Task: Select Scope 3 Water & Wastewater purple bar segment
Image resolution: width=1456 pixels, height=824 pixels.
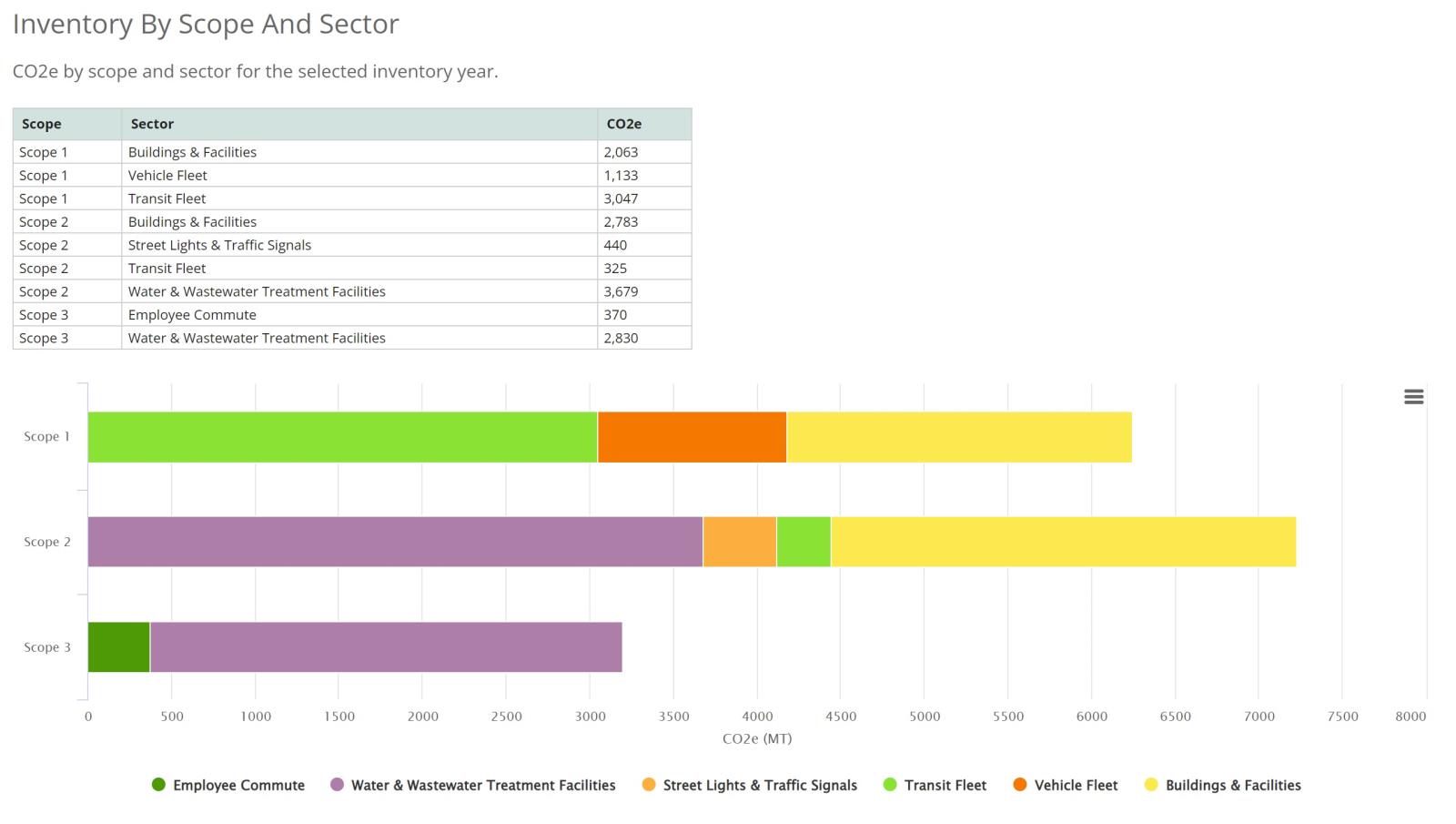Action: 386,647
